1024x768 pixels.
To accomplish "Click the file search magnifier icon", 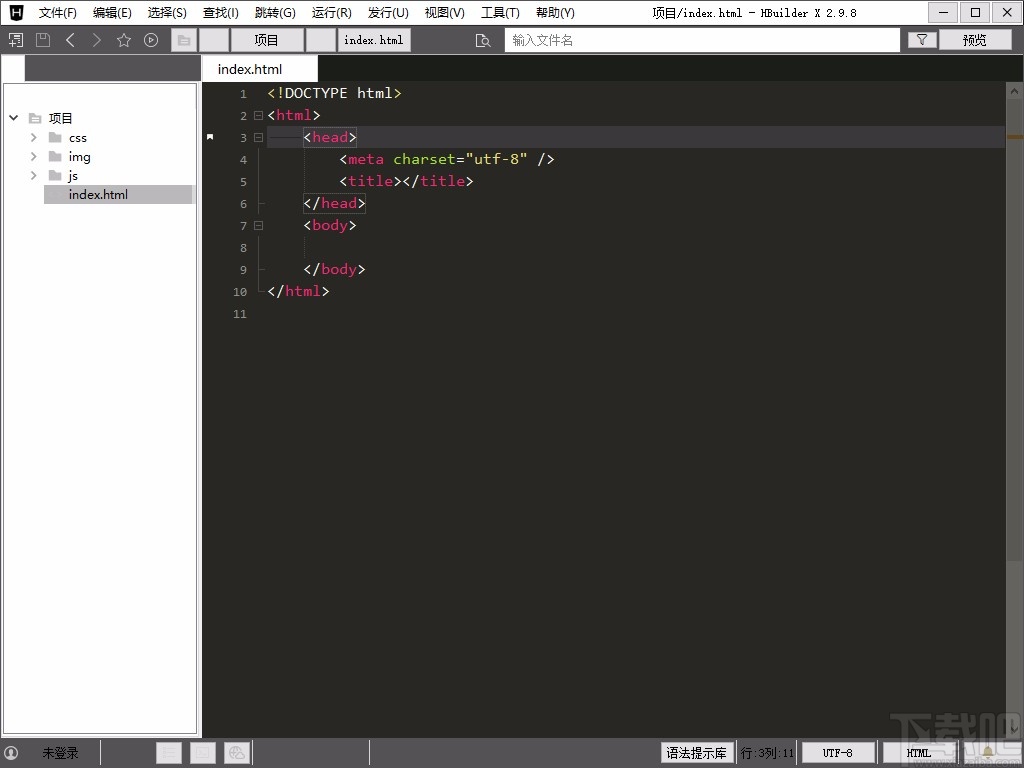I will 483,40.
